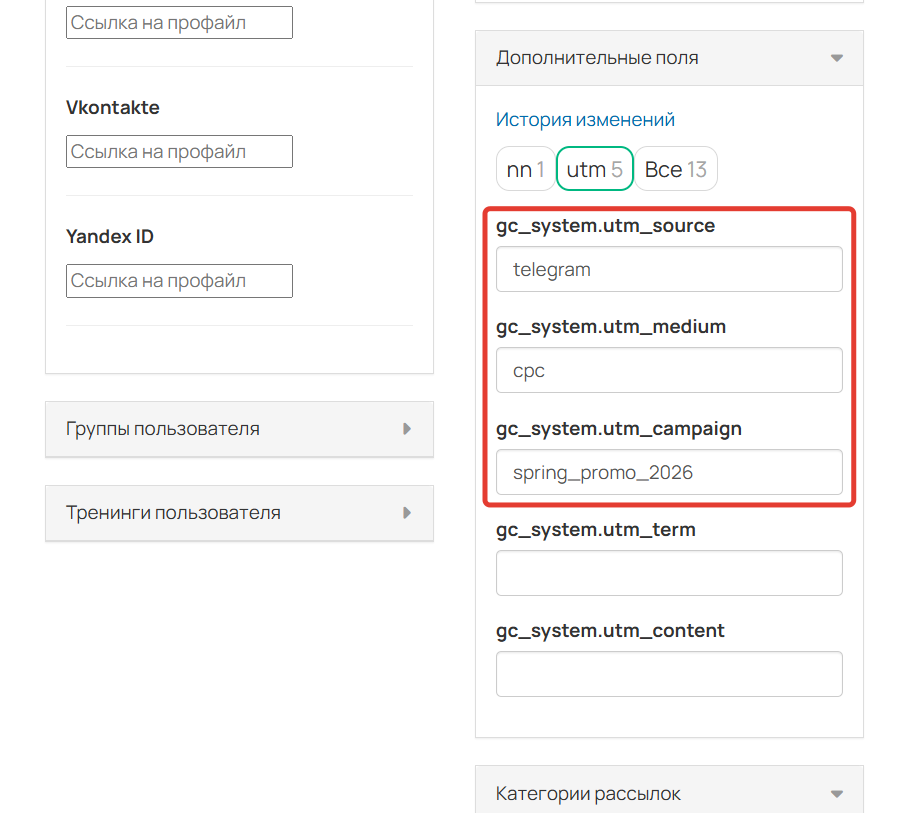Expand the Группы пользователя panel
The height and width of the screenshot is (813, 910).
(x=239, y=428)
